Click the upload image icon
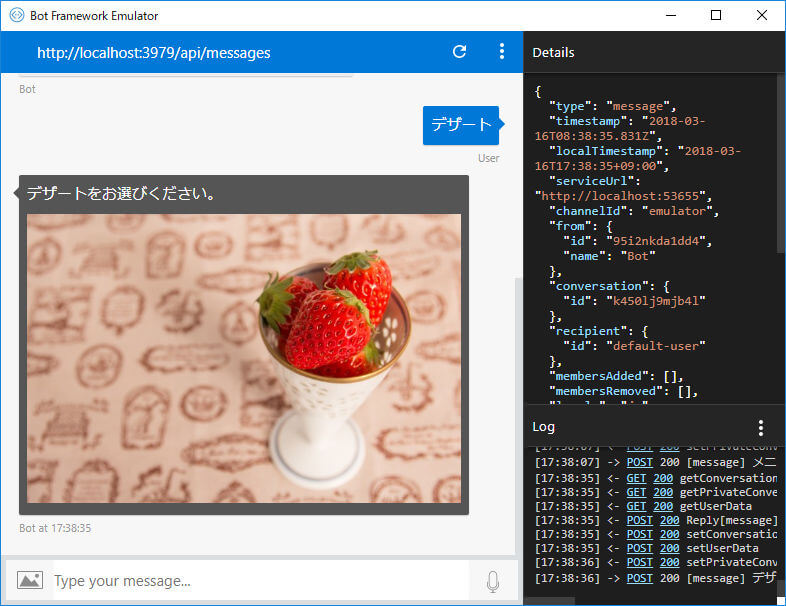Screen dimensions: 786x606 (30, 580)
